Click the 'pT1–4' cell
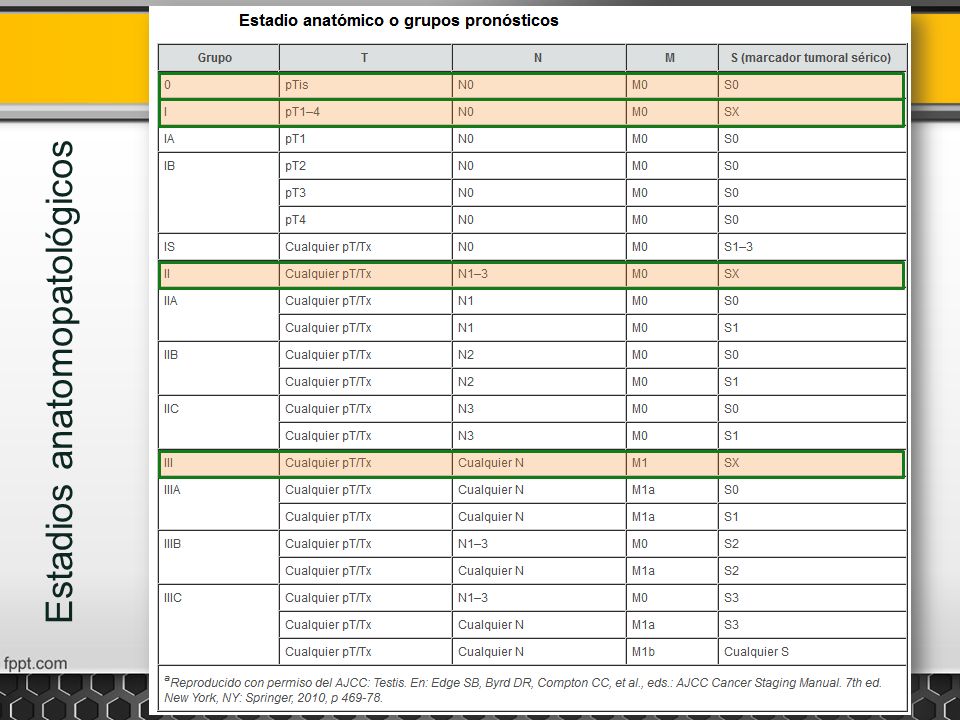The height and width of the screenshot is (720, 960). click(366, 112)
